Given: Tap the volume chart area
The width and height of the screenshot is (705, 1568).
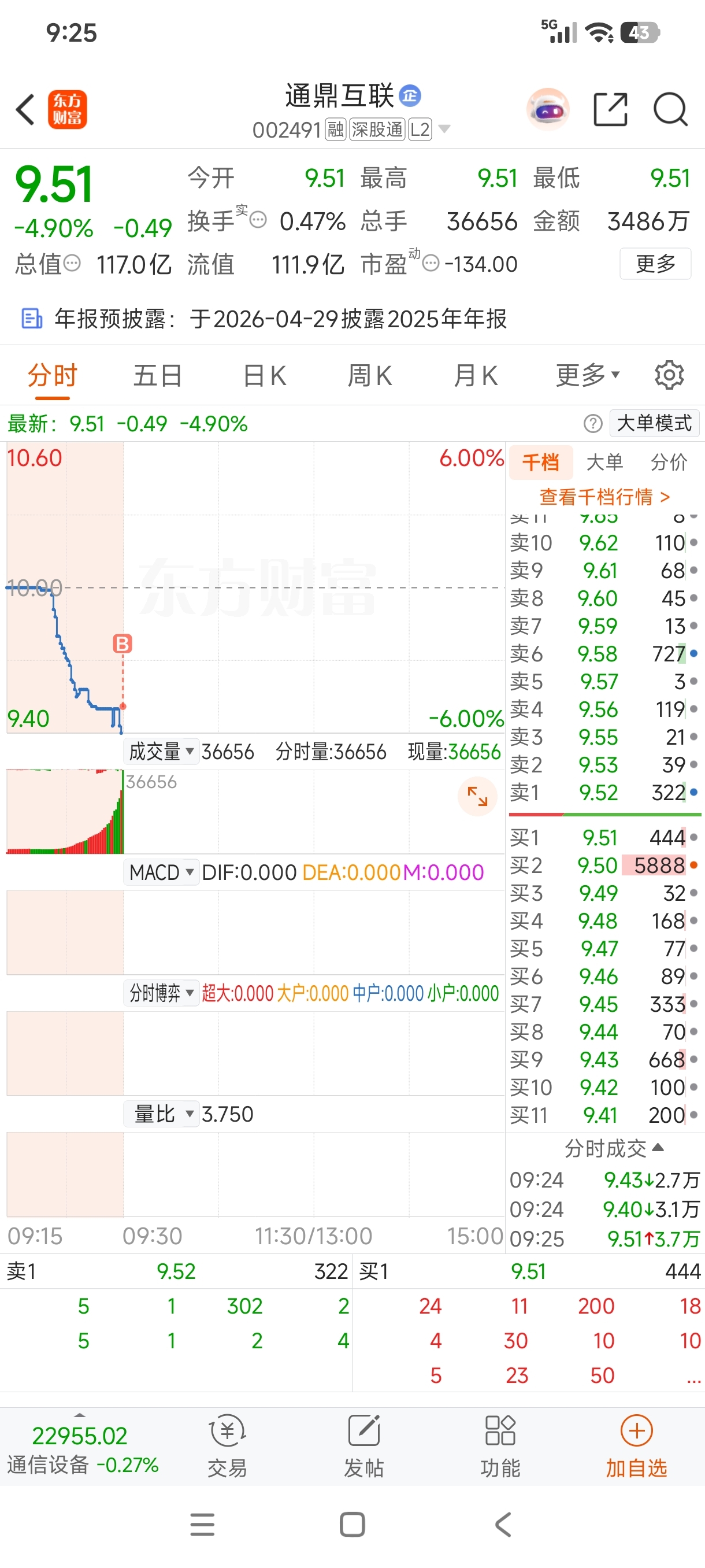Looking at the screenshot, I should tap(255, 811).
